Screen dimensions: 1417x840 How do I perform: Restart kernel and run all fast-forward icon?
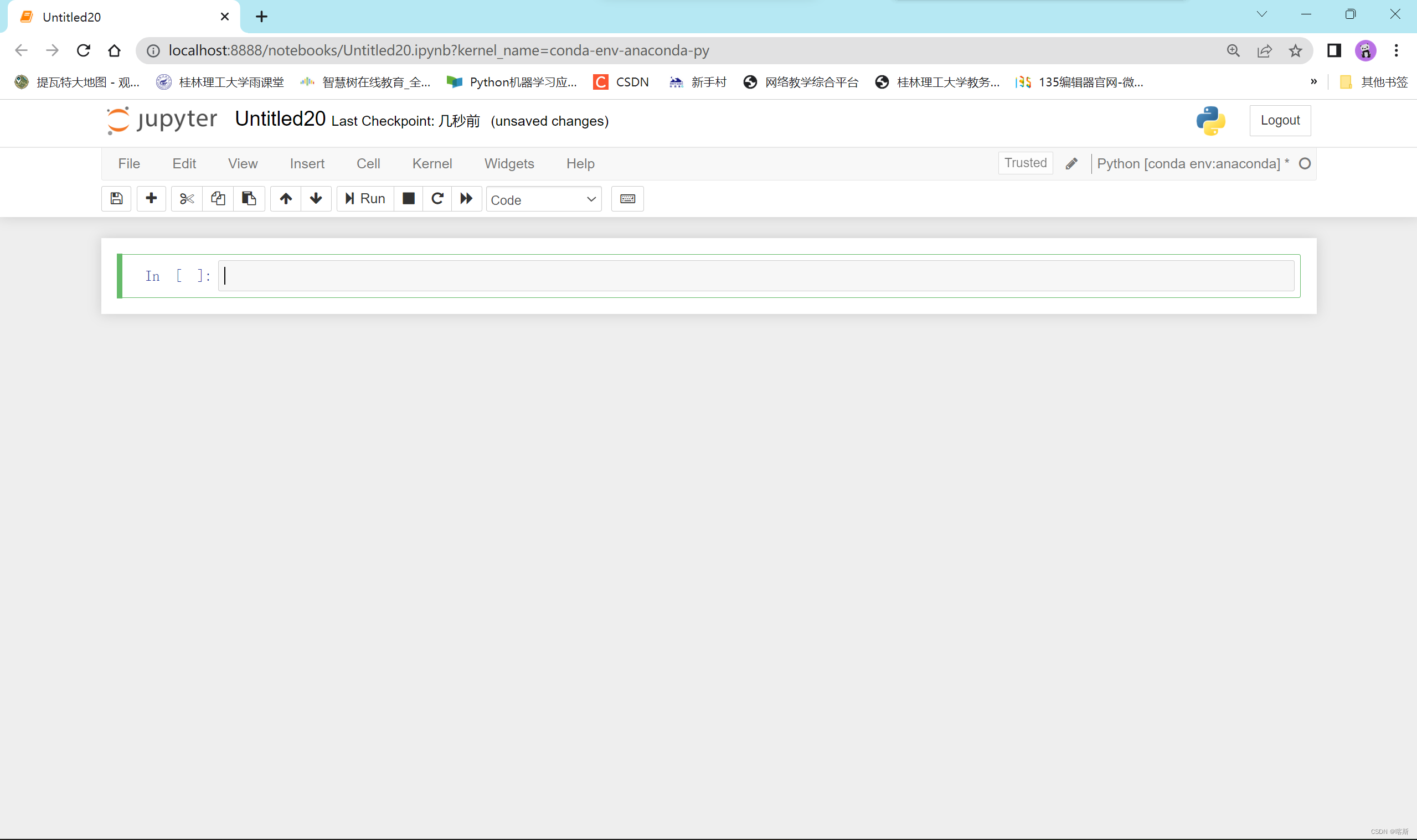(x=466, y=199)
